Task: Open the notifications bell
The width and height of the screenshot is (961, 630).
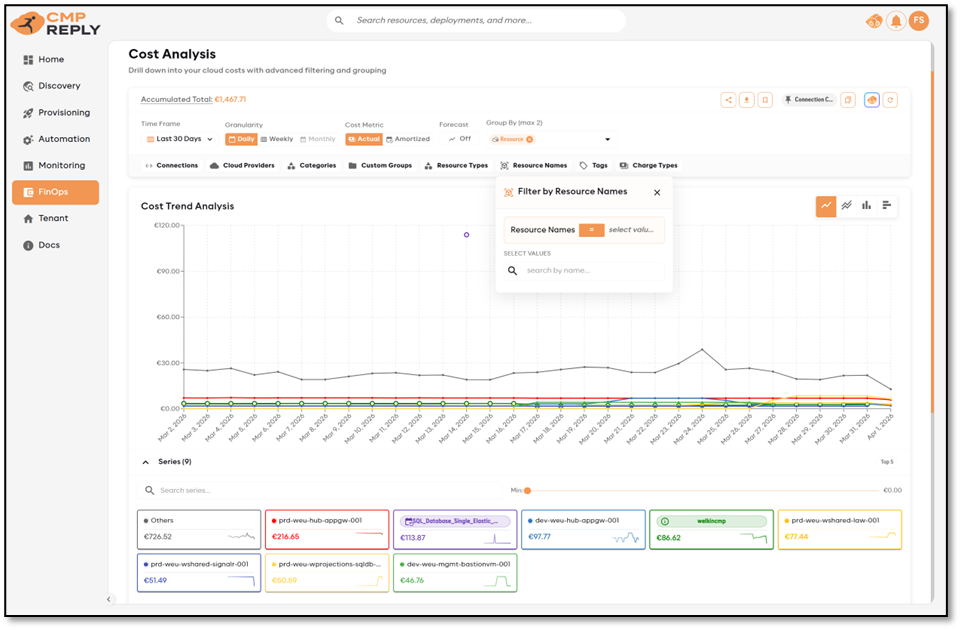Action: [x=896, y=21]
